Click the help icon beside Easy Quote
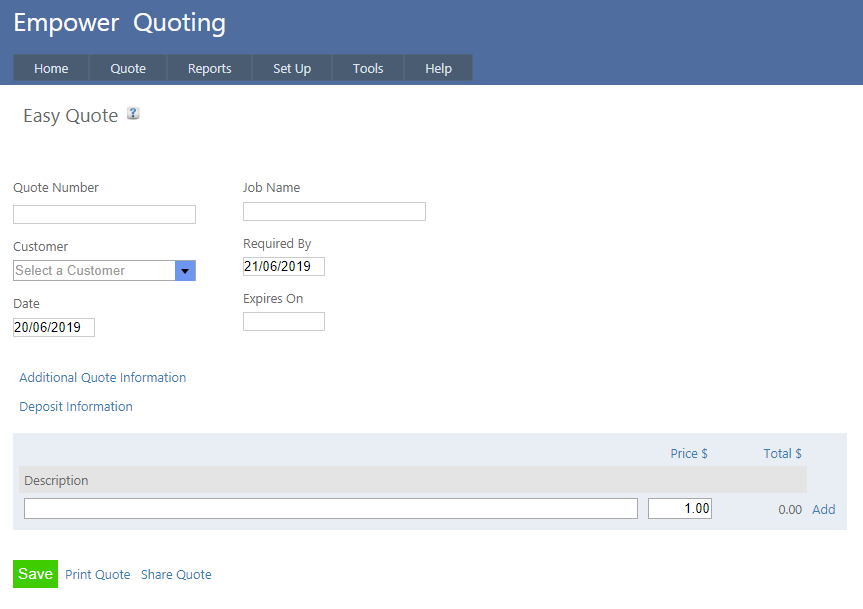 (133, 114)
